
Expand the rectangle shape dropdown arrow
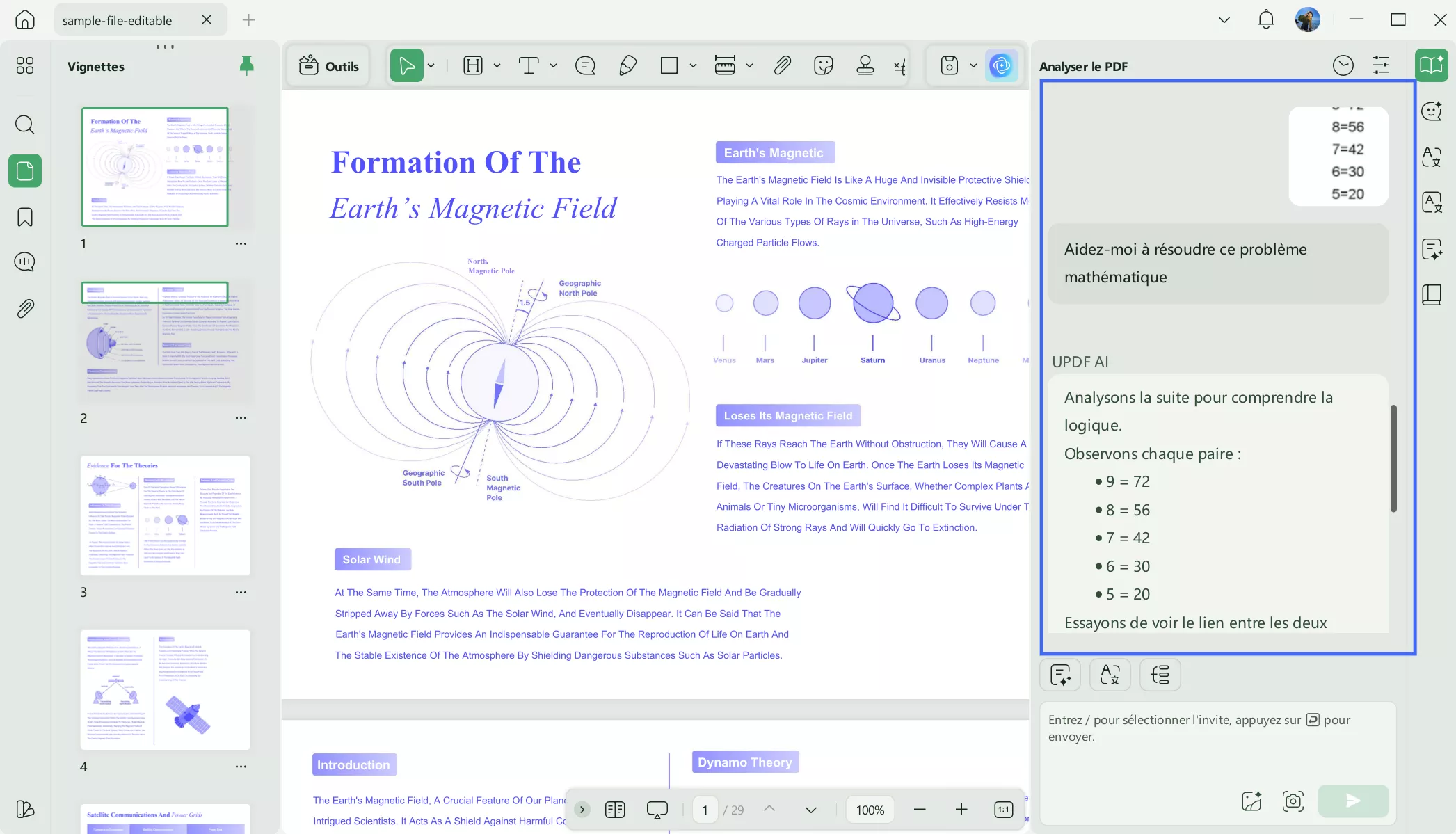(693, 66)
